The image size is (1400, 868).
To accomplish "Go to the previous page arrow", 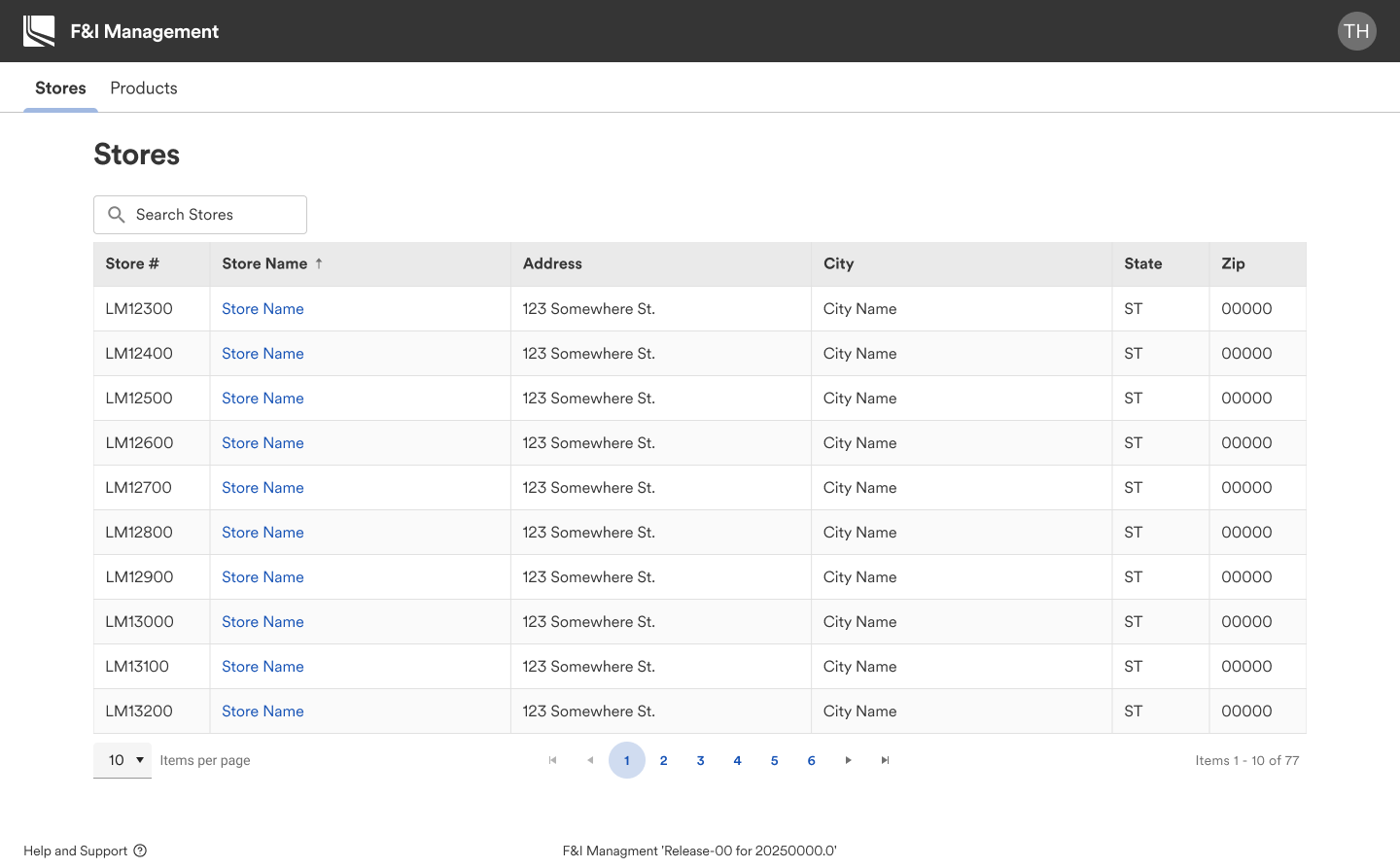I will pos(590,760).
